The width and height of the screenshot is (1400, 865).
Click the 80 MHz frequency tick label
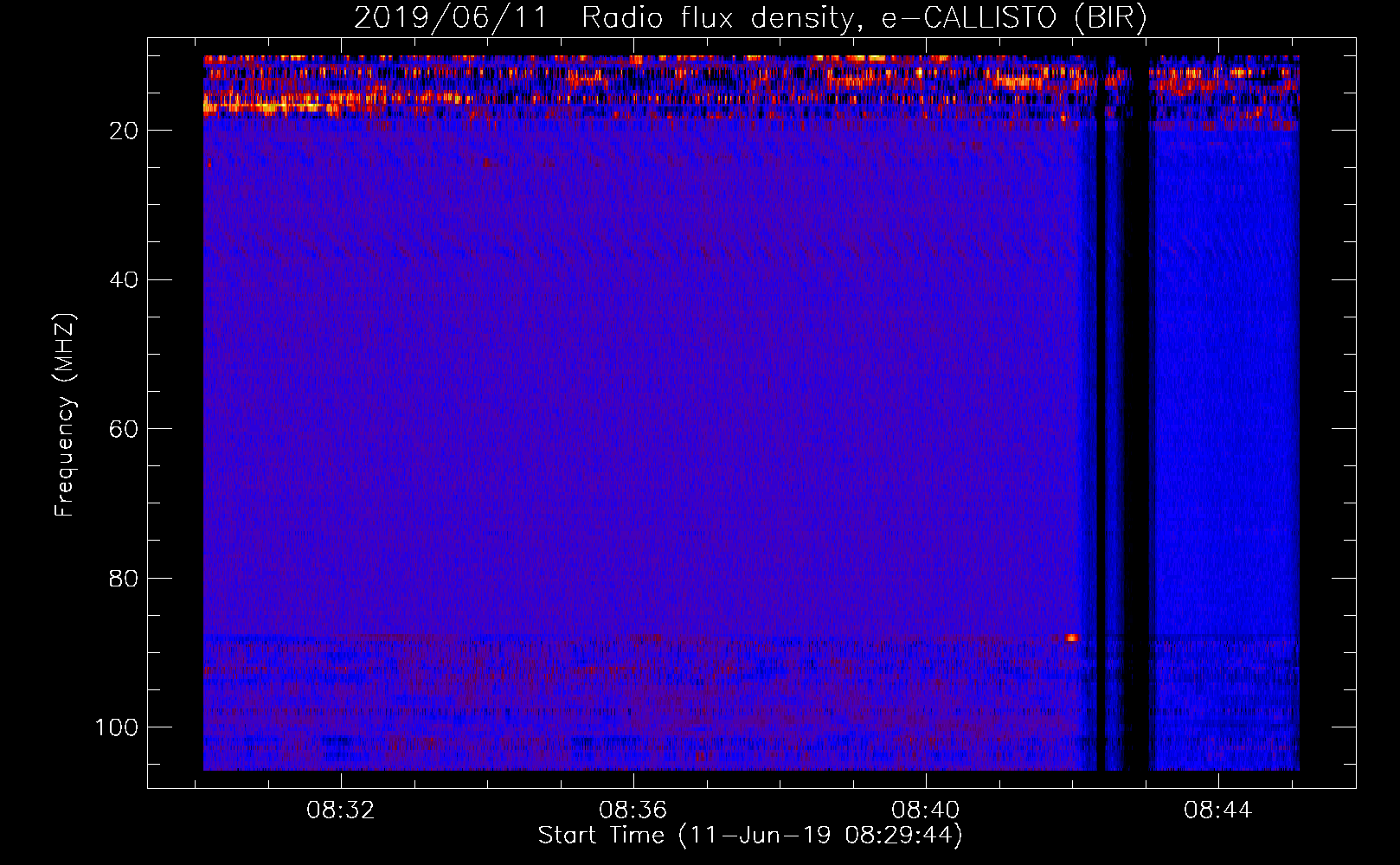(124, 578)
